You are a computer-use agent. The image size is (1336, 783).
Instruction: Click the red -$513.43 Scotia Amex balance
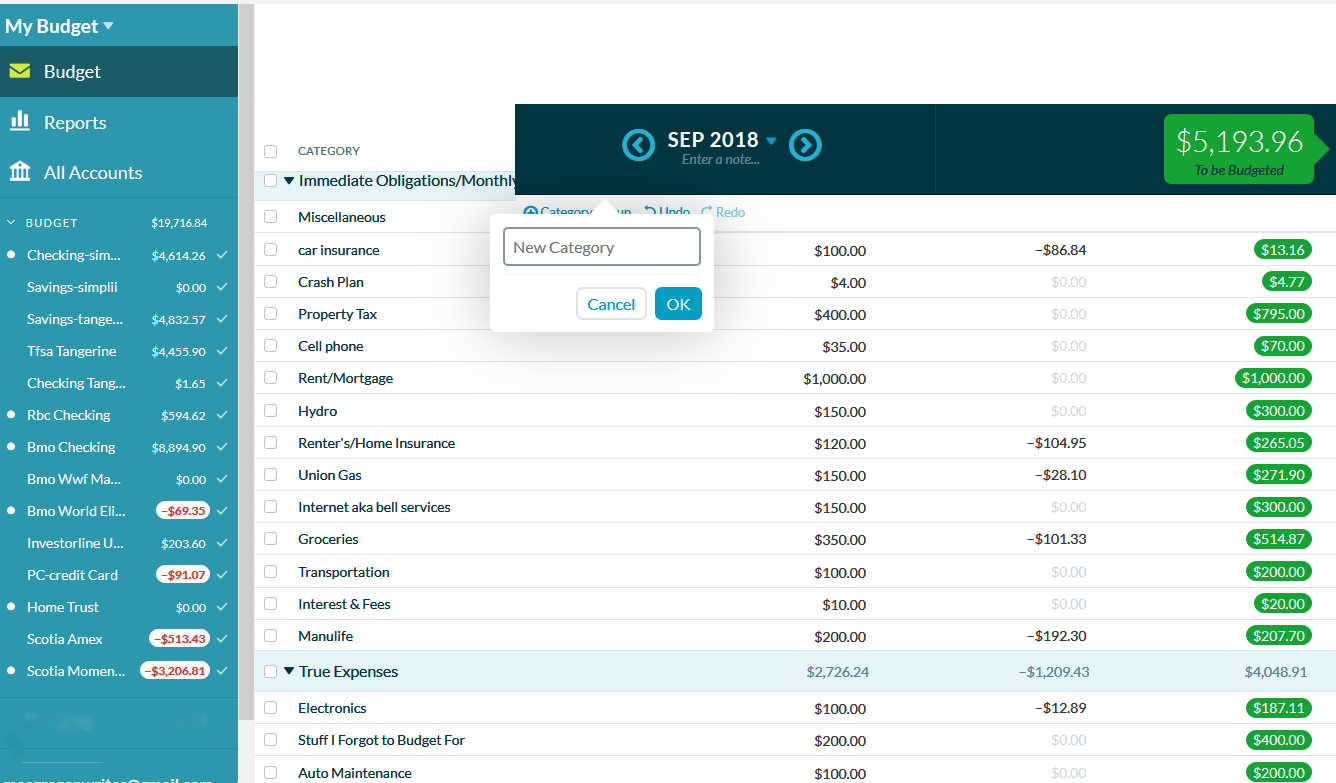[x=178, y=639]
